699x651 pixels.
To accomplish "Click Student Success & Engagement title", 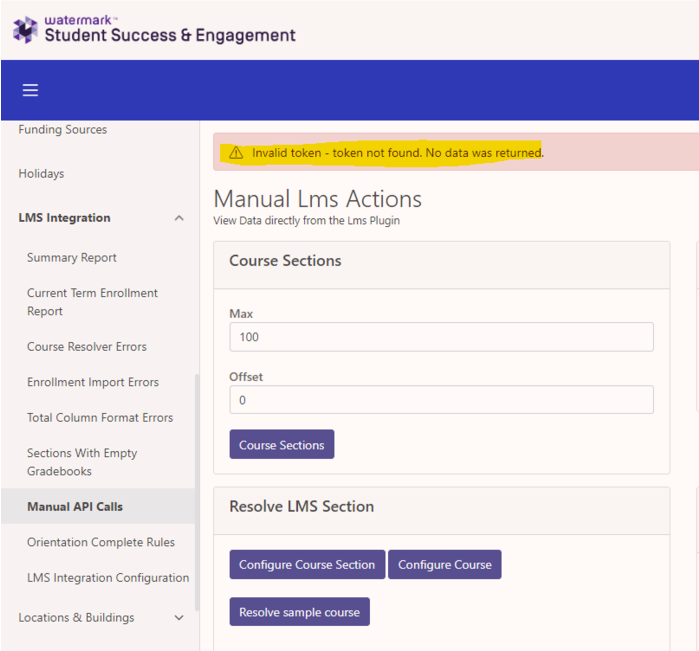I will (170, 35).
